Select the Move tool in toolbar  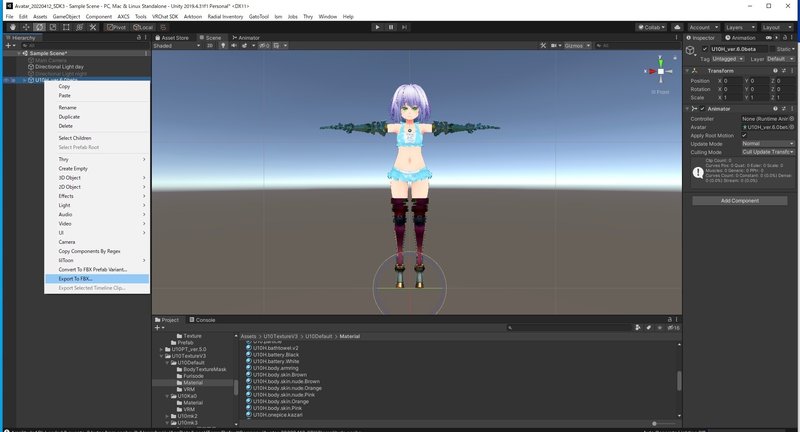26,27
